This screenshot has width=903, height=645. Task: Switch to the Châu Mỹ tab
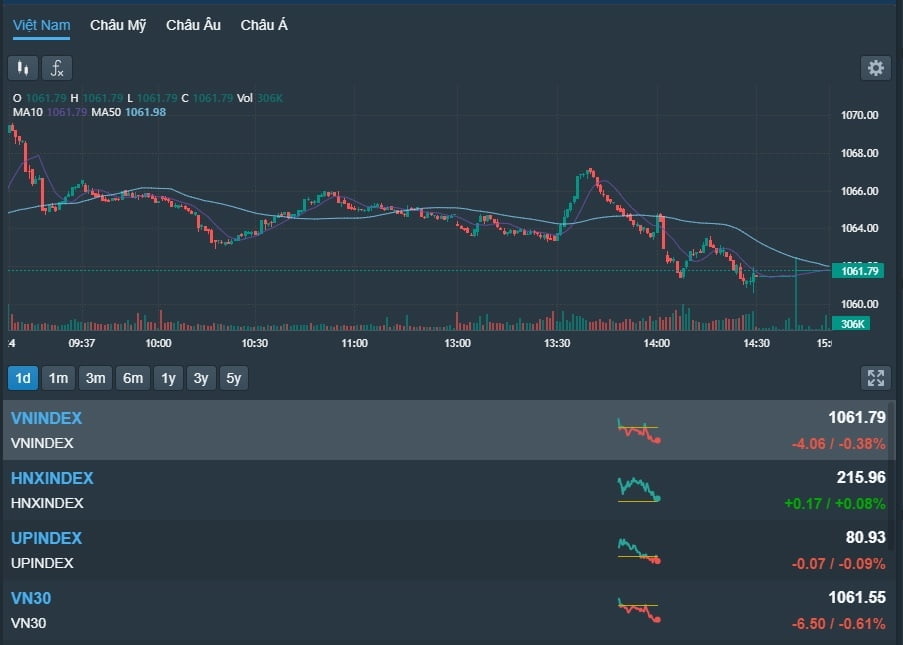click(x=118, y=25)
